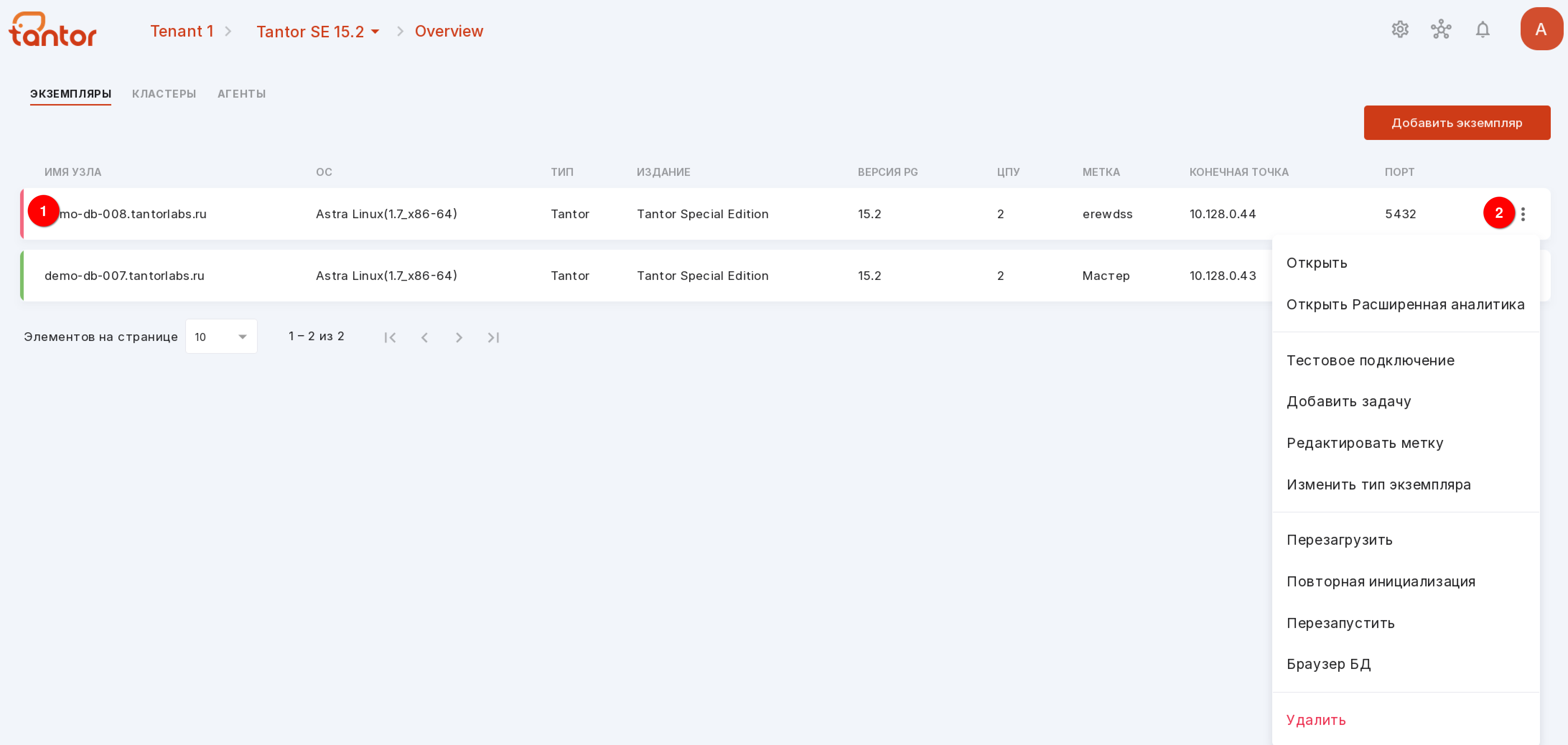Go to next page of the table
The height and width of the screenshot is (745, 1568).
pyautogui.click(x=459, y=337)
